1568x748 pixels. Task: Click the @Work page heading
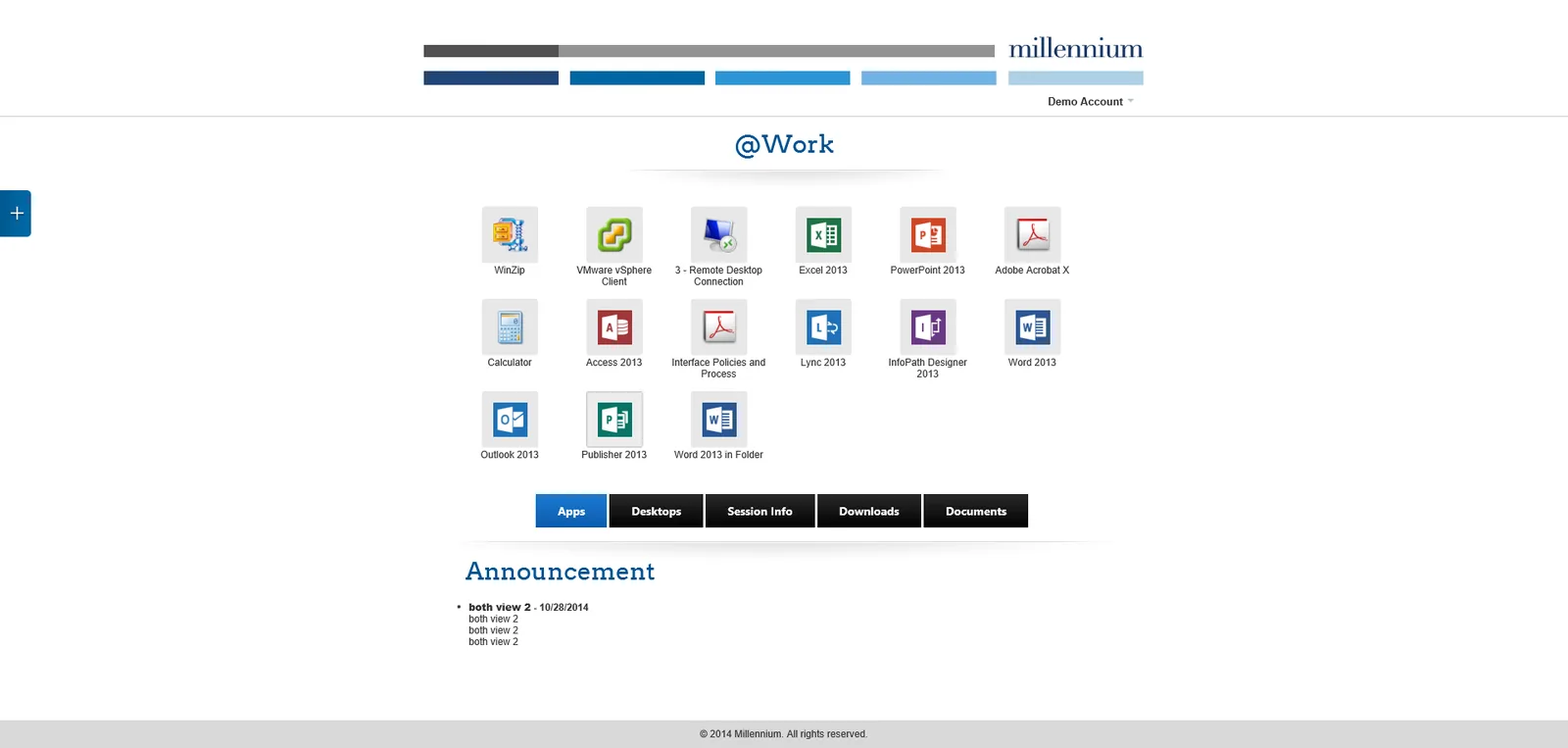tap(784, 144)
